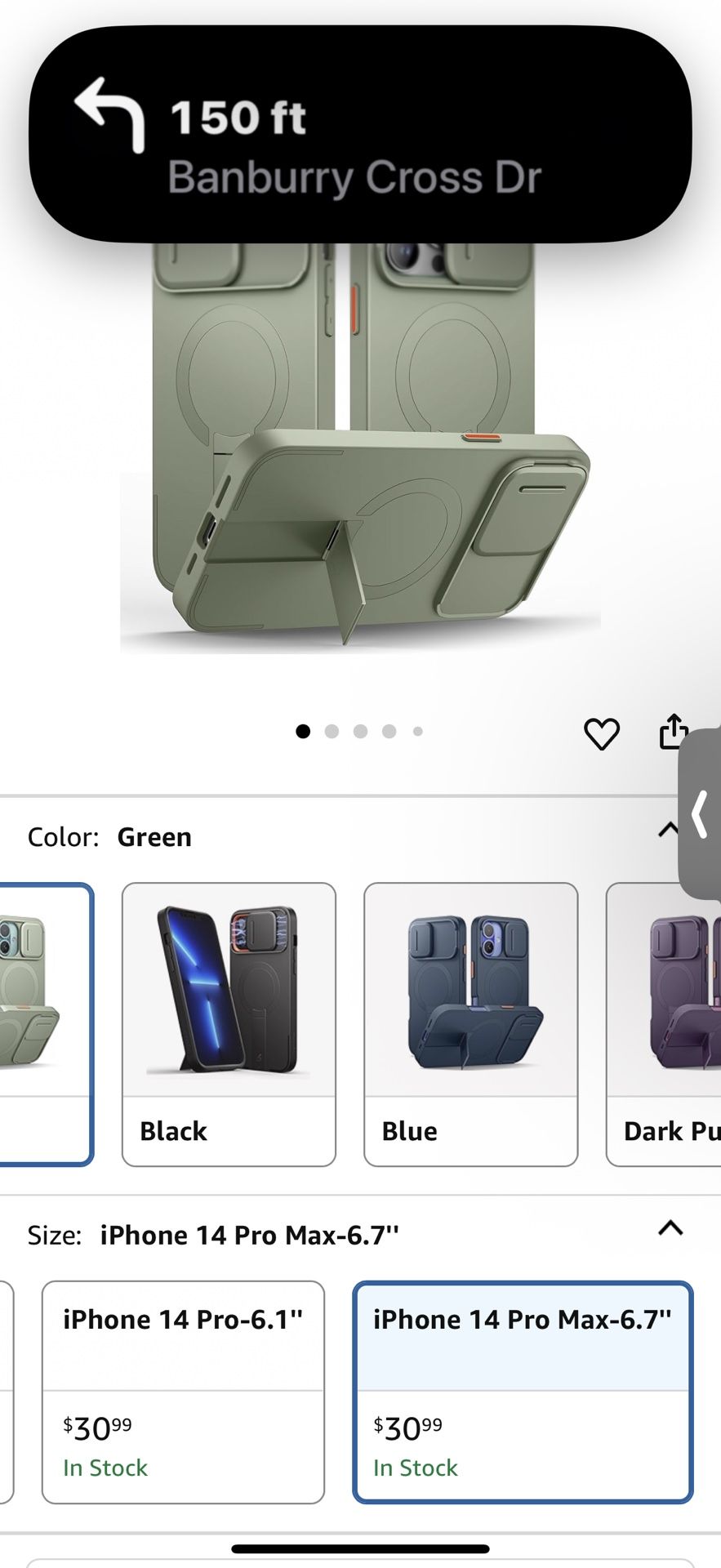Select the Green color swatch
This screenshot has width=721, height=1568.
(46, 1024)
